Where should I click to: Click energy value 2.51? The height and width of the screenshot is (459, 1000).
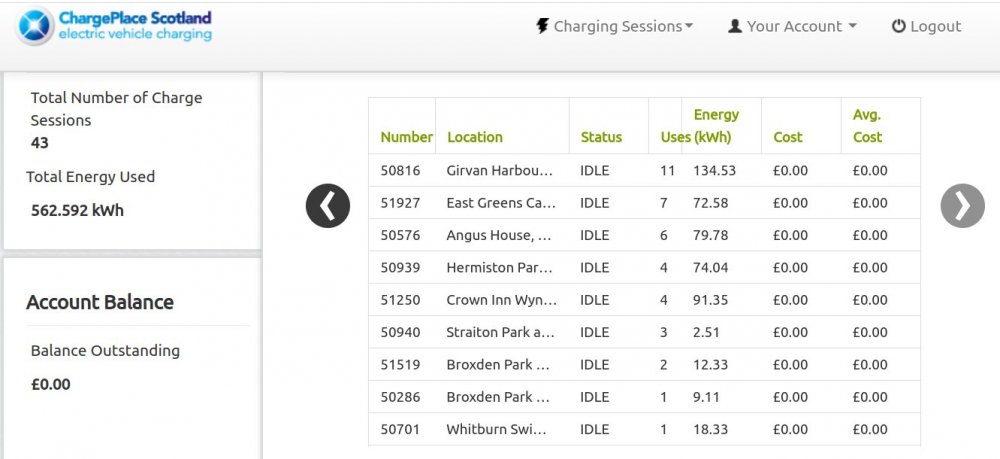[707, 333]
